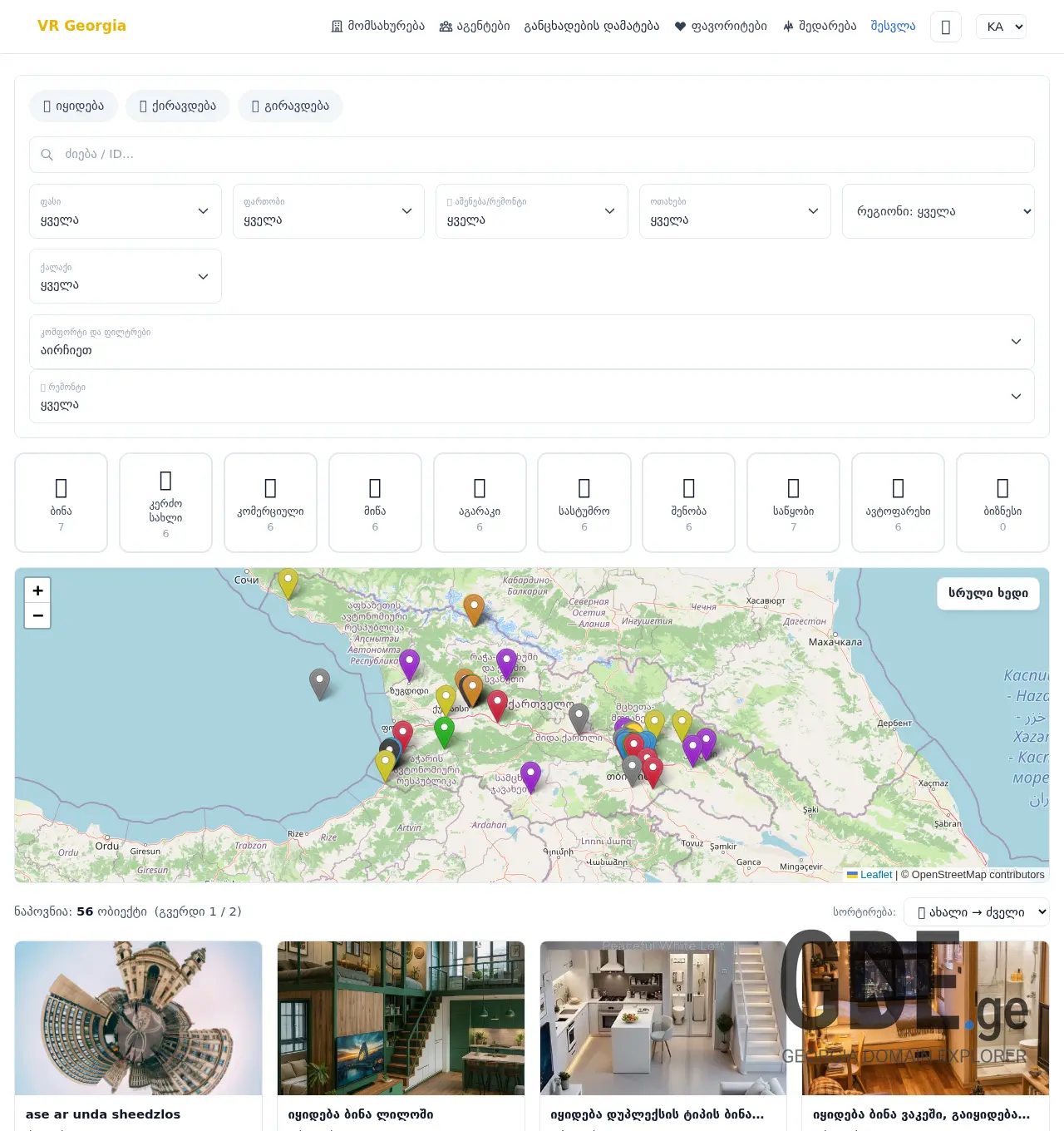
Task: Click the ძიება / ID search field
Action: [x=532, y=155]
